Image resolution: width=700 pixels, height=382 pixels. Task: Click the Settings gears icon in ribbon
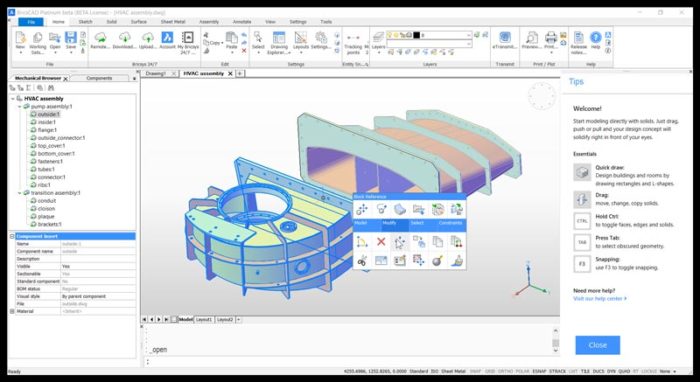coord(321,37)
